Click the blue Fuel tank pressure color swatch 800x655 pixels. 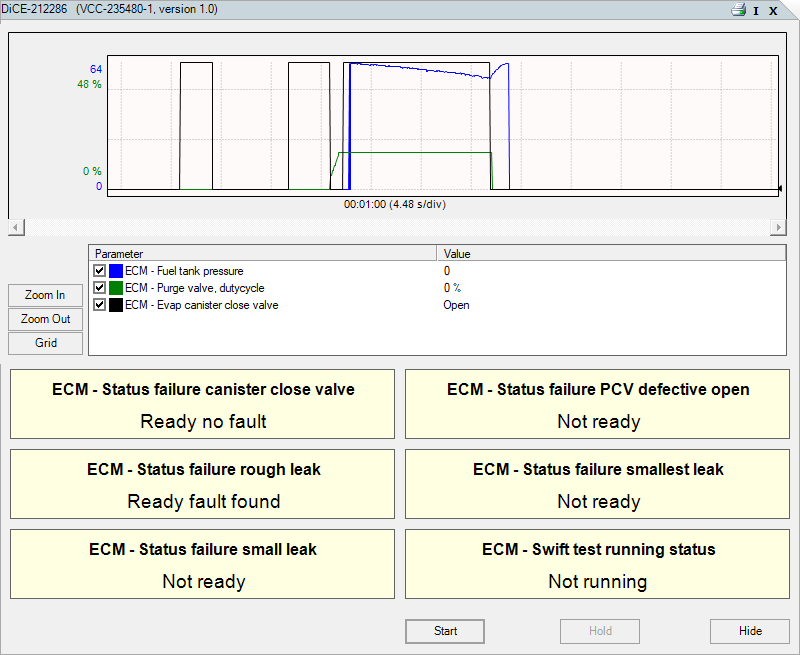(116, 271)
